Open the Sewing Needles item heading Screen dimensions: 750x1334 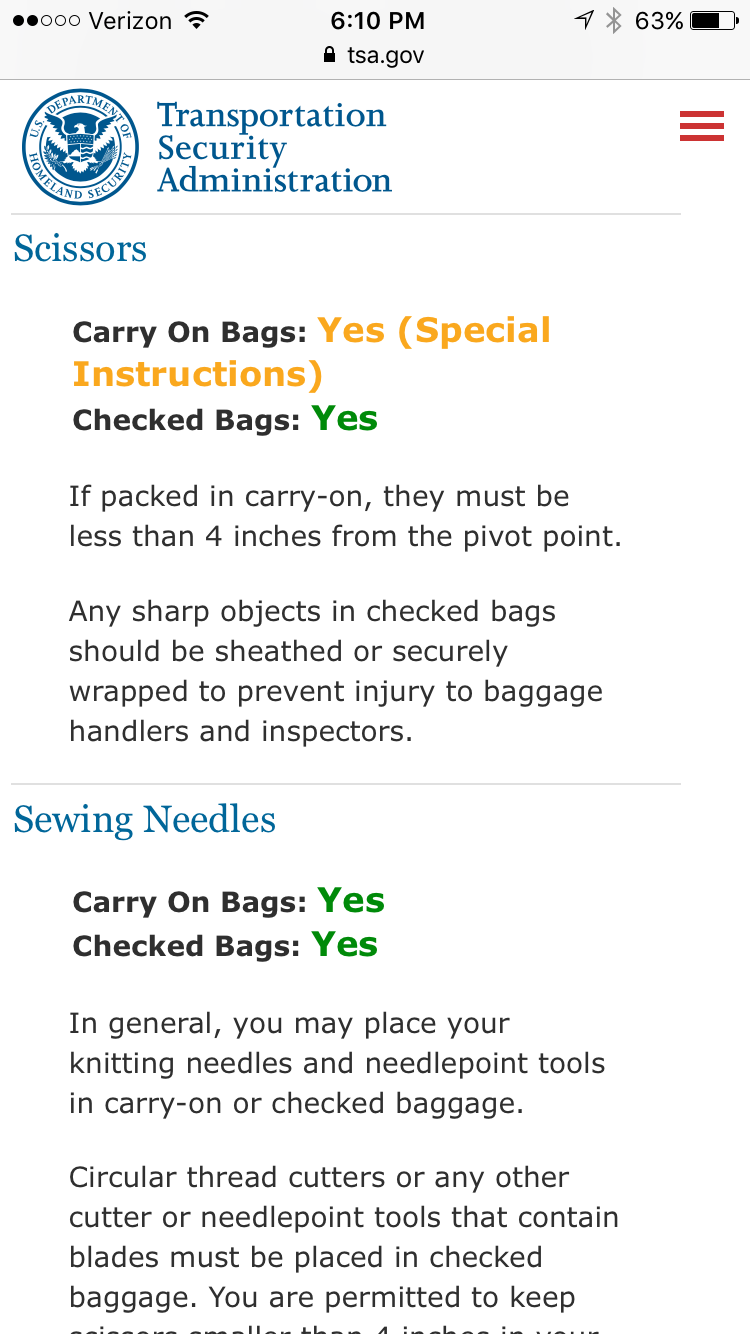(x=144, y=819)
